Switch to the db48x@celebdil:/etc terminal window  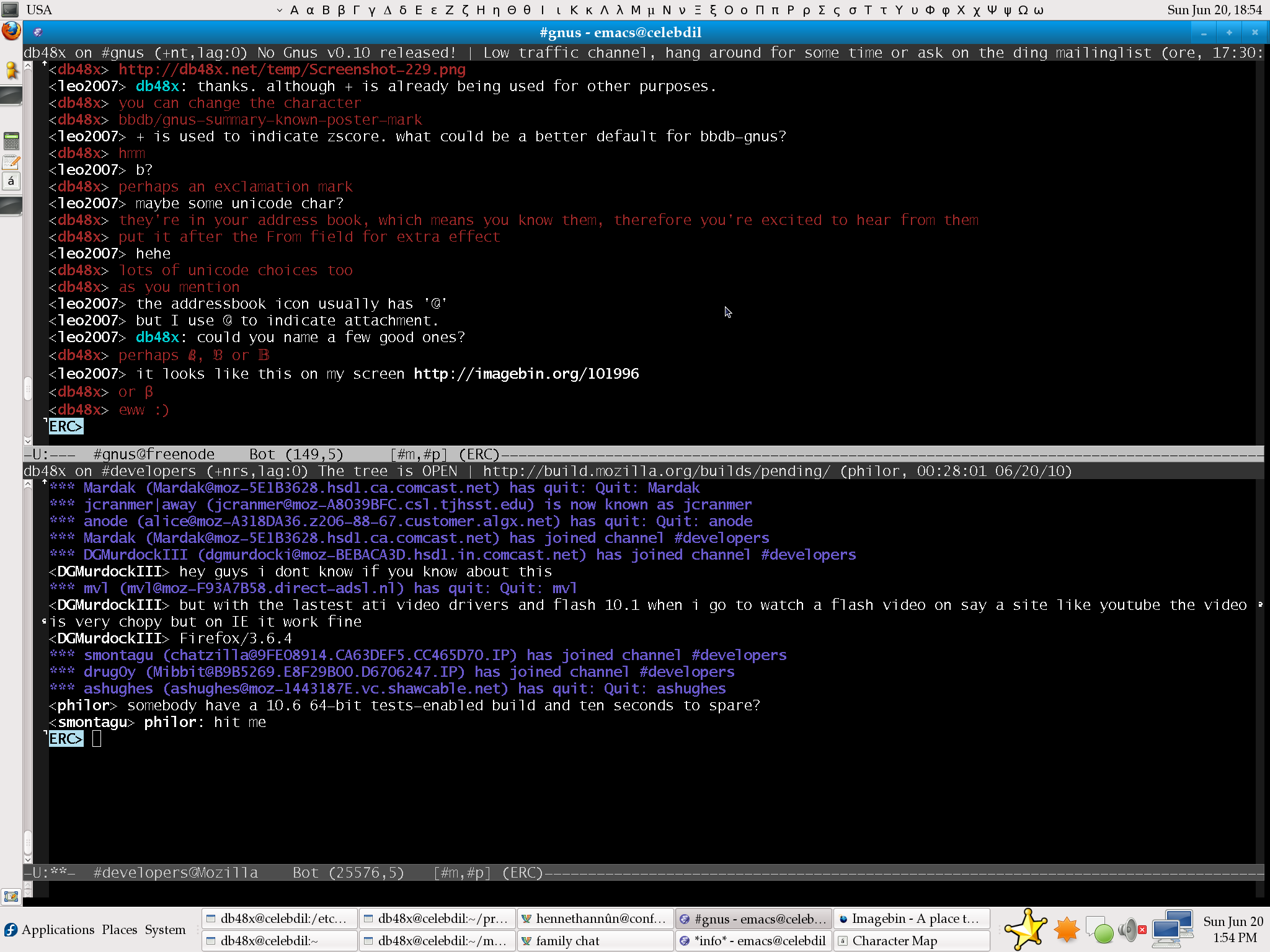coord(280,919)
